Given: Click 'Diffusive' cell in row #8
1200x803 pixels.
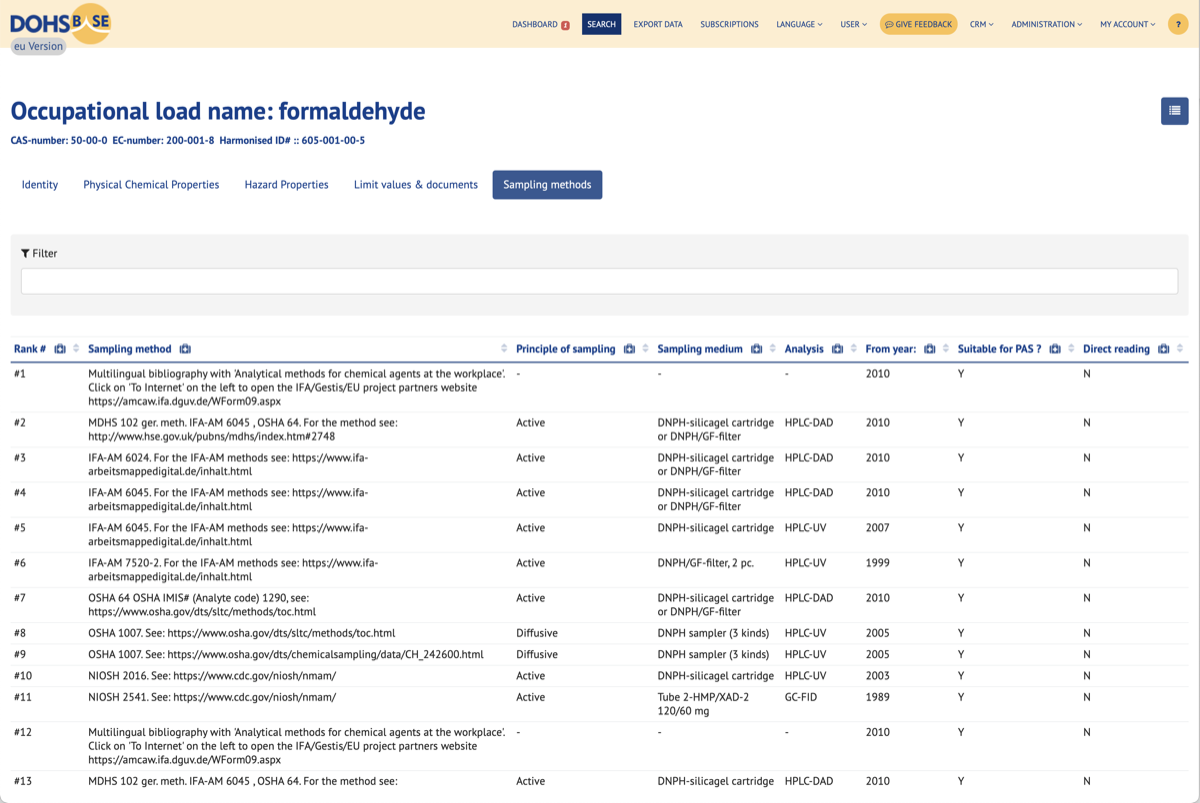Looking at the screenshot, I should pyautogui.click(x=537, y=633).
